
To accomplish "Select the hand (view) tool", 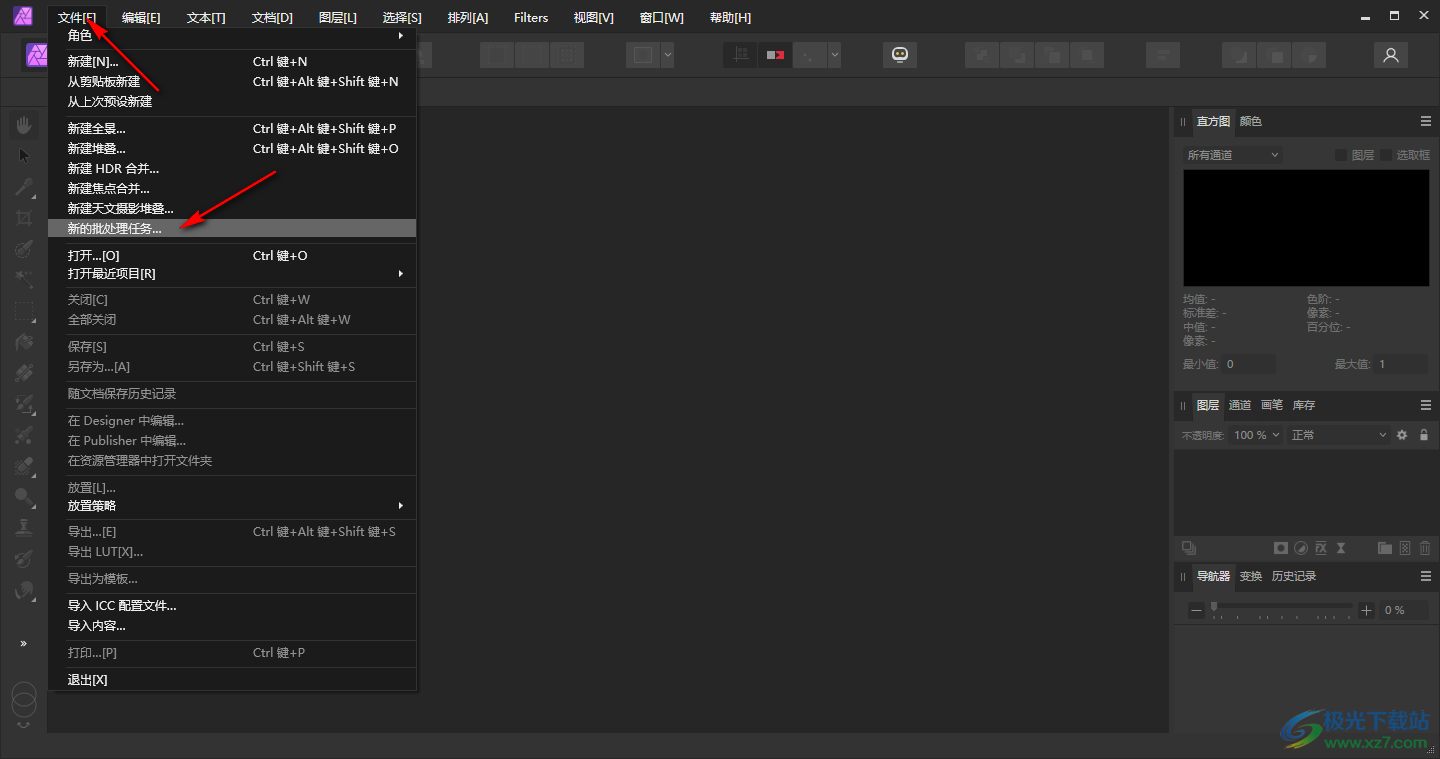I will (25, 125).
